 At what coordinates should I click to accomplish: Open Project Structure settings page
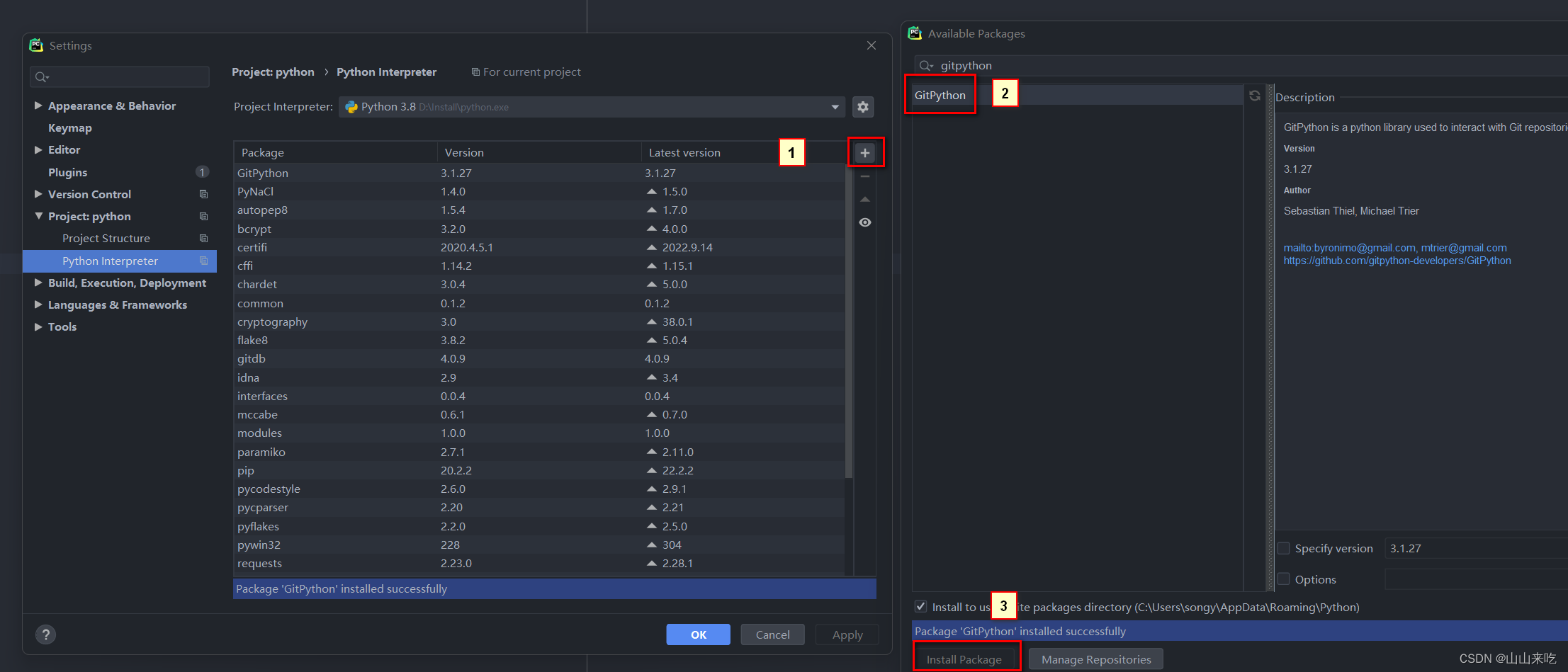tap(106, 239)
